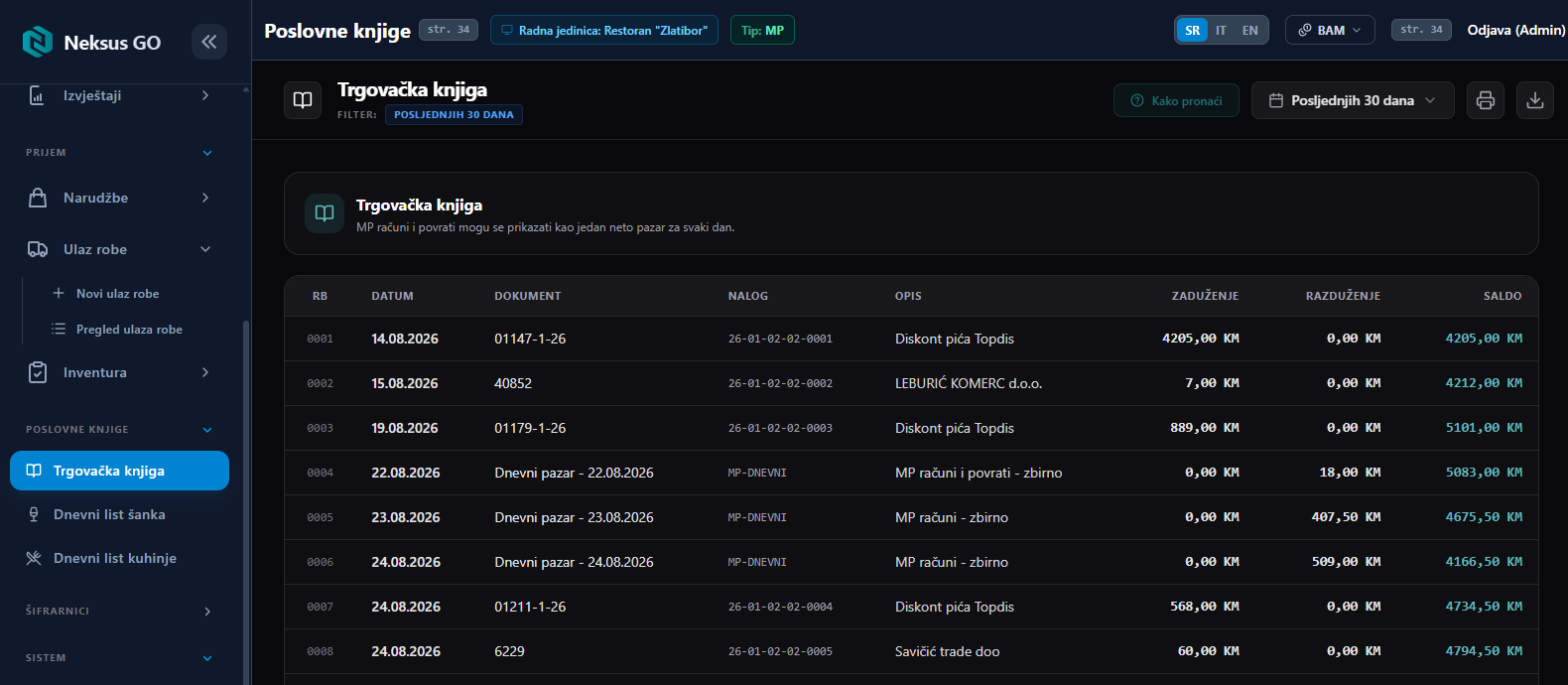Image resolution: width=1568 pixels, height=685 pixels.
Task: Click question mark icon in Kako pronaći
Action: [1137, 100]
